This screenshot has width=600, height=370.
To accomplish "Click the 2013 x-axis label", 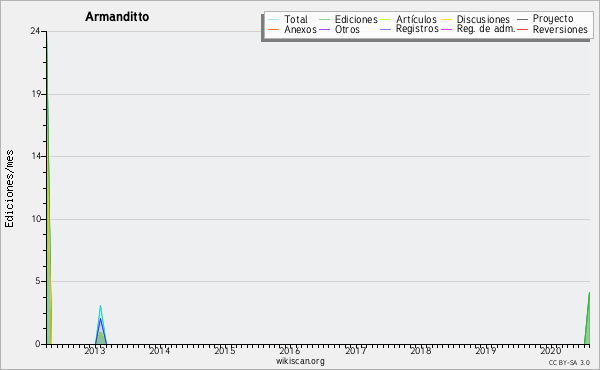I will click(x=95, y=351).
